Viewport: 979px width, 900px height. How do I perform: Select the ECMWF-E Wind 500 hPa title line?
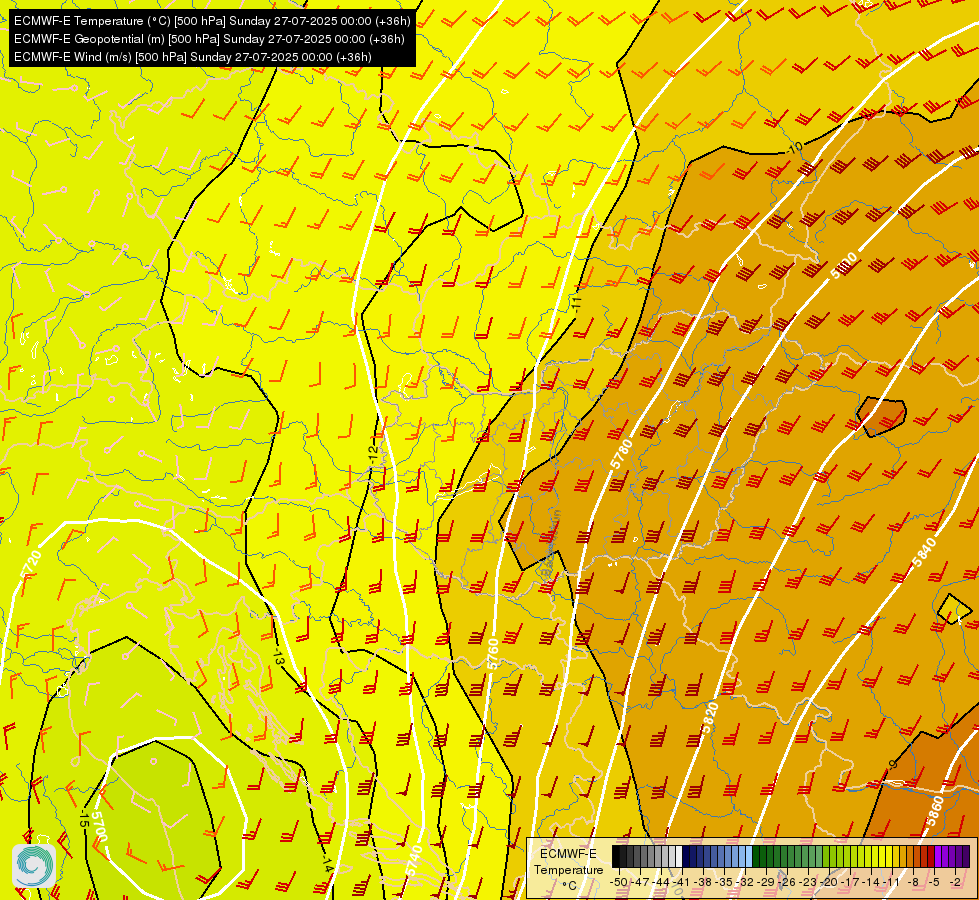click(x=193, y=57)
